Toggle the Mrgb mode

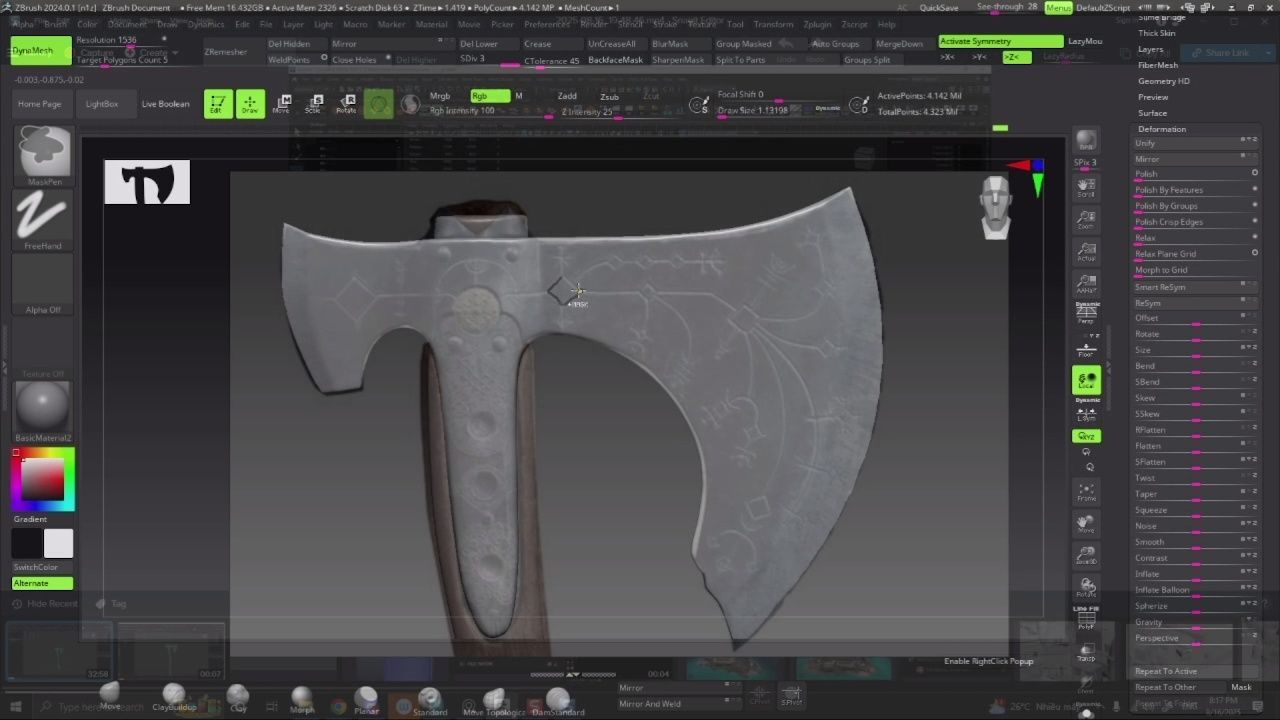click(440, 96)
